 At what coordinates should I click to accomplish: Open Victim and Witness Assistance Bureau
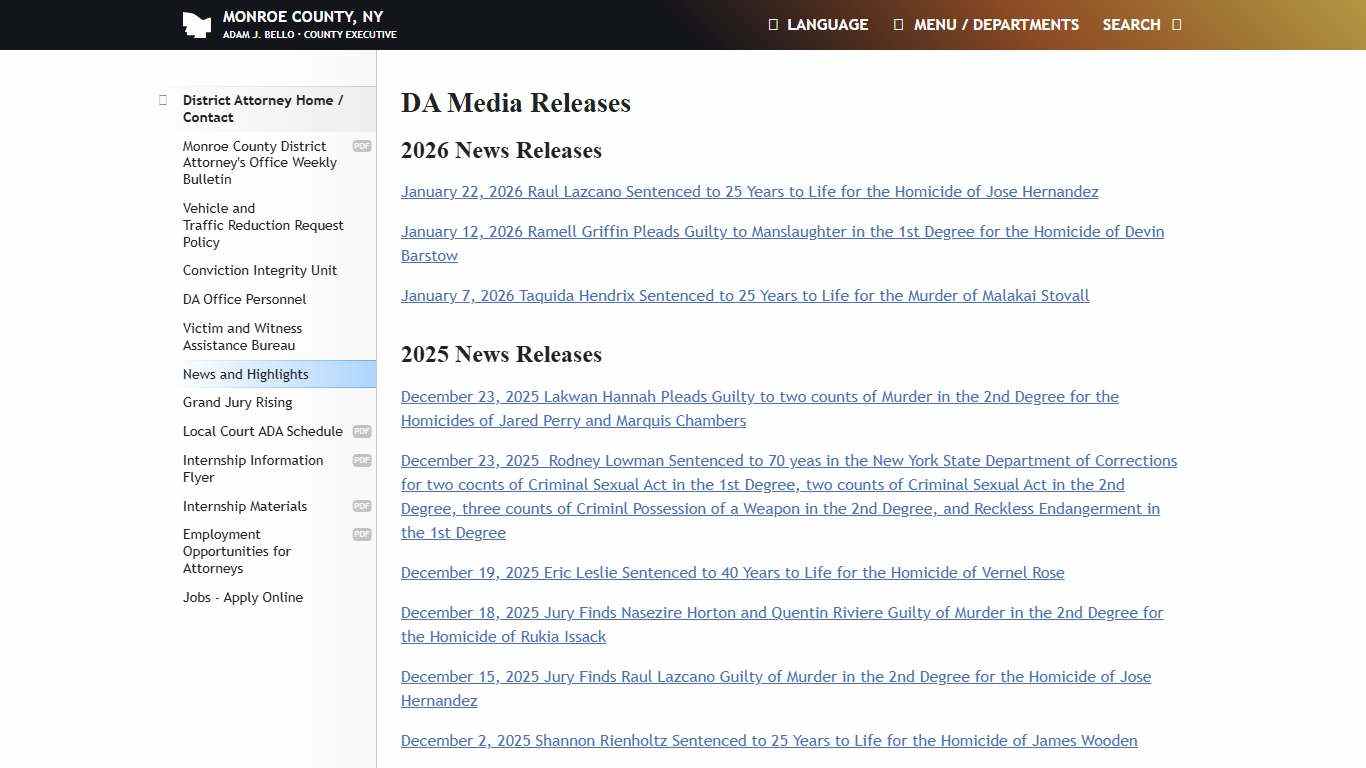(242, 336)
